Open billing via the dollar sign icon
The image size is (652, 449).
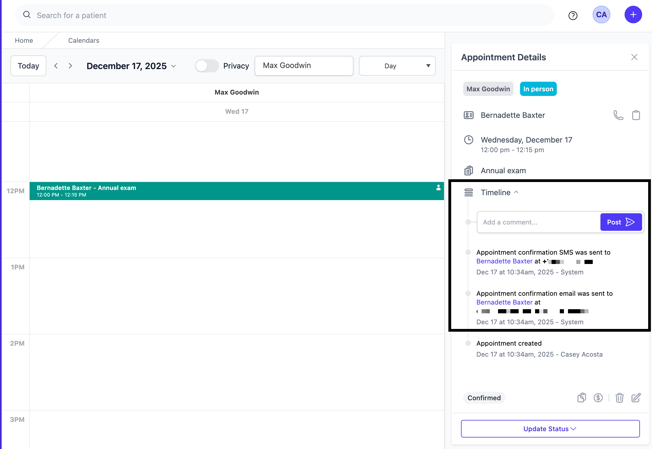coord(598,398)
